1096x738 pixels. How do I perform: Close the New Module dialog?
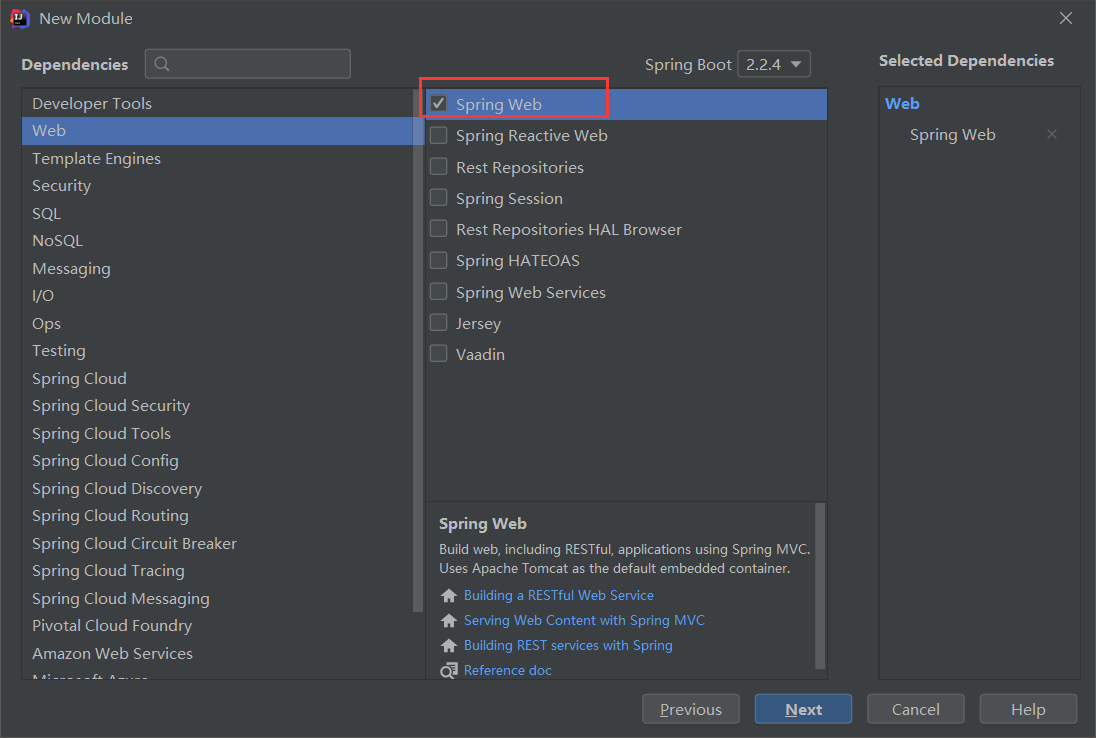[x=1065, y=18]
